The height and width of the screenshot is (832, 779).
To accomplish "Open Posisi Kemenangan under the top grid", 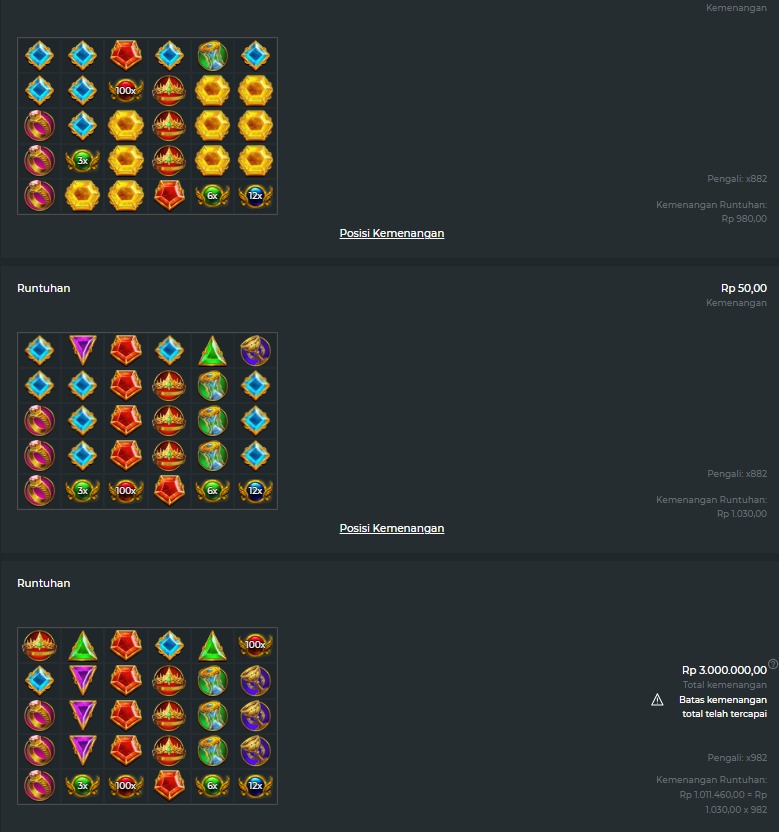I will 392,233.
